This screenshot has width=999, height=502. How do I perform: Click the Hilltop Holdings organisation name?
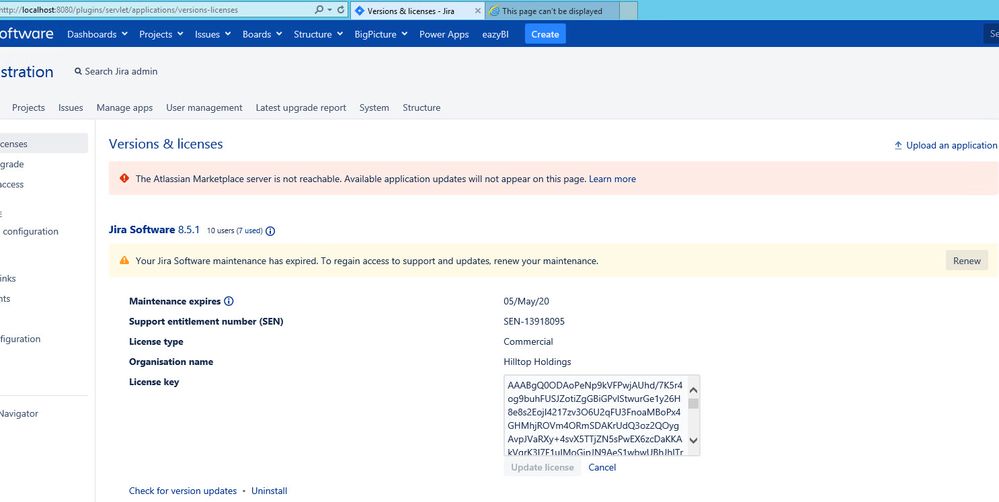pos(537,362)
